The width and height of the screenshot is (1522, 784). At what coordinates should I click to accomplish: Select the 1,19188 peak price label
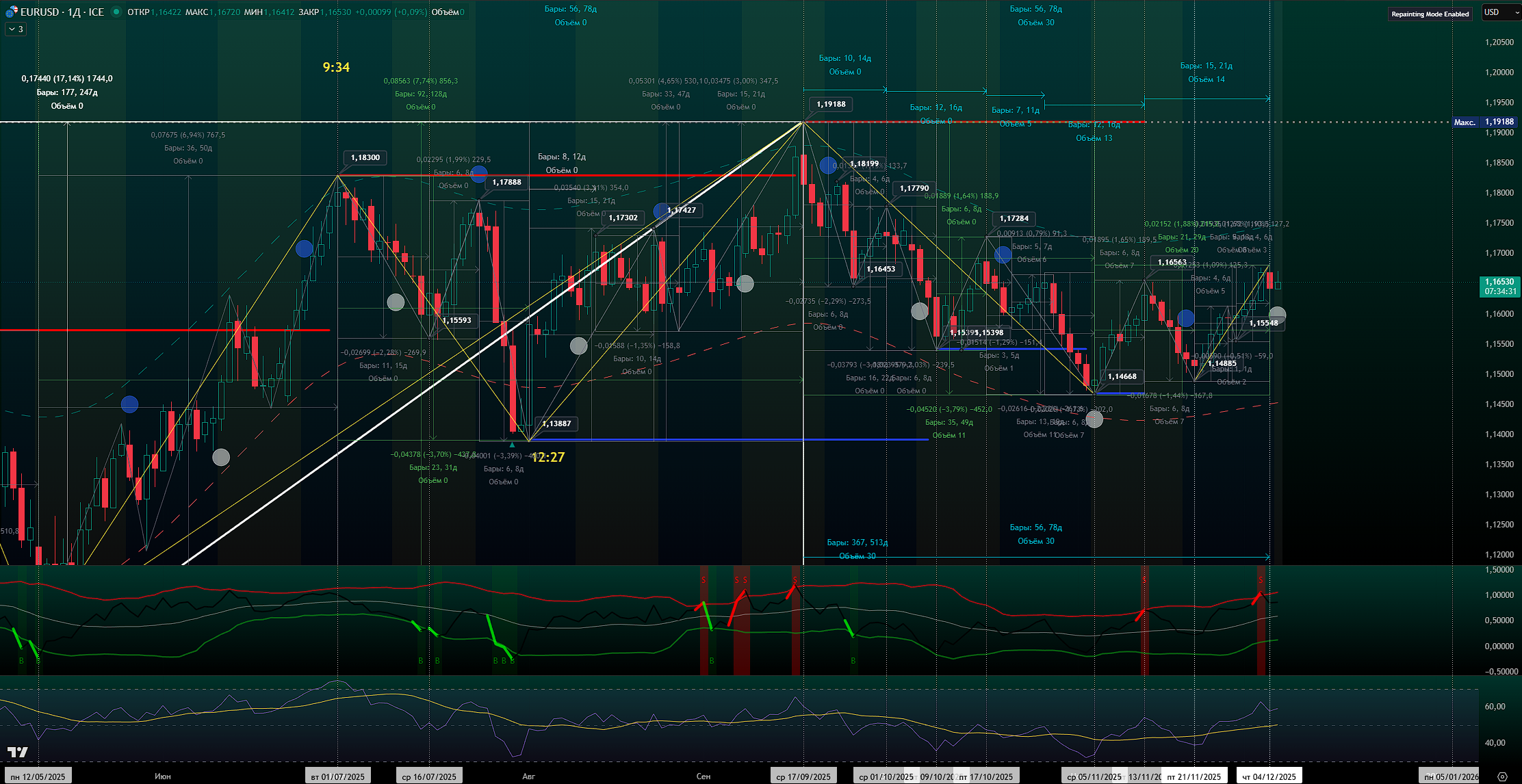coord(831,104)
